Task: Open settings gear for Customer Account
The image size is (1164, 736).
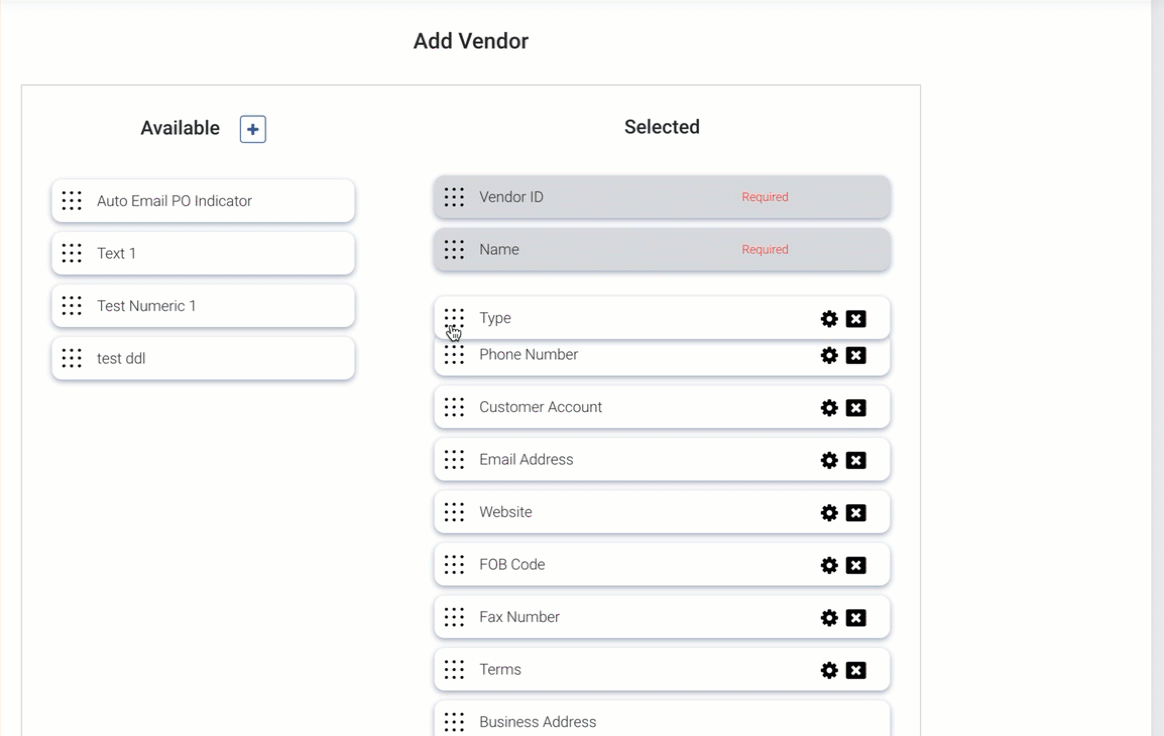Action: 829,408
